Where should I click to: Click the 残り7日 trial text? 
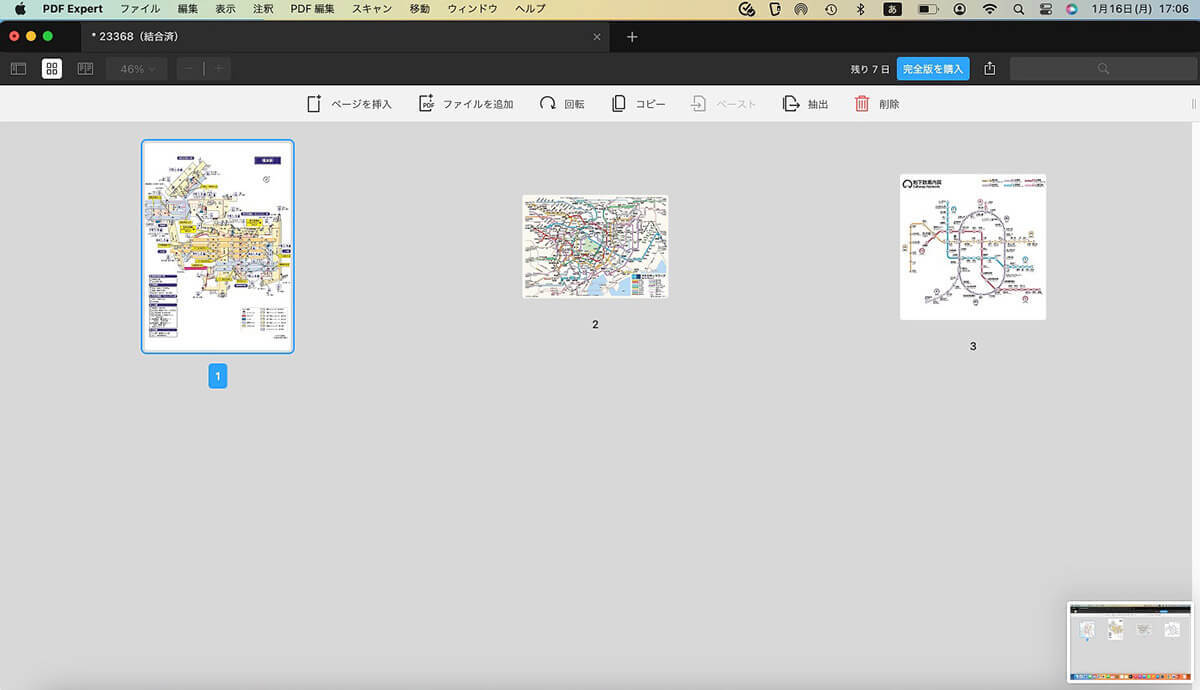(869, 69)
